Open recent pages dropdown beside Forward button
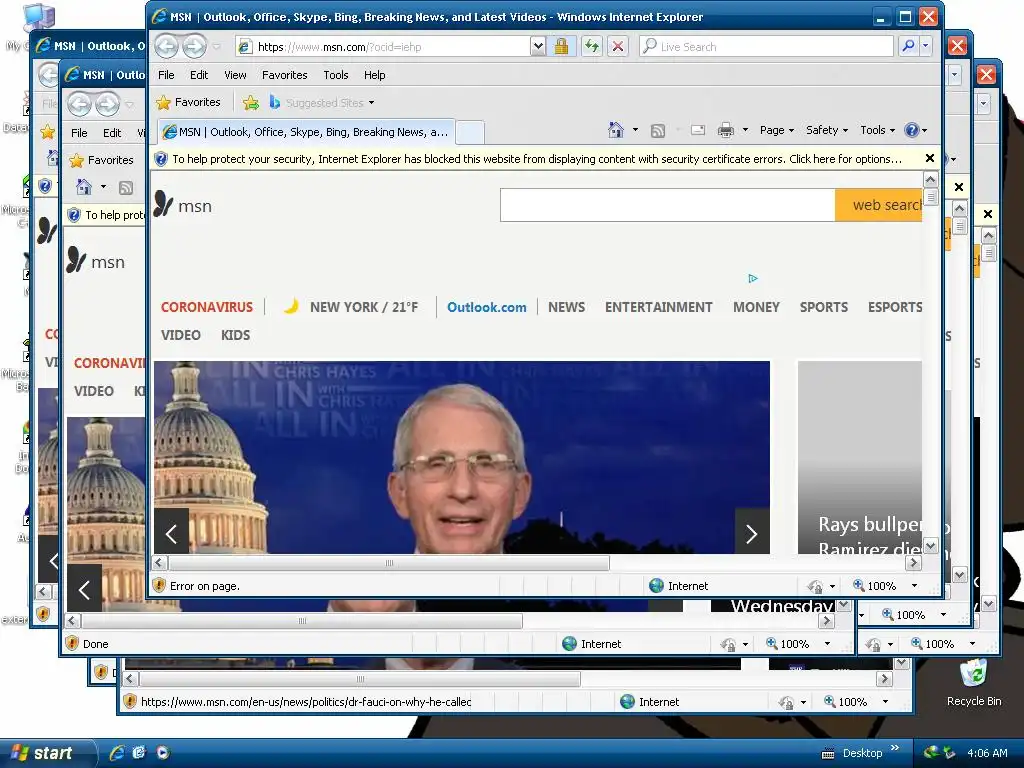This screenshot has height=768, width=1024. 217,47
